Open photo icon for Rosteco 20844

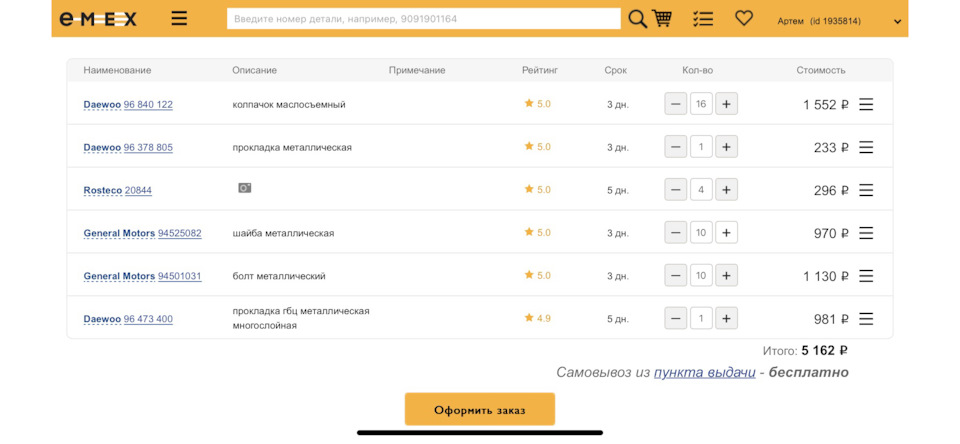(x=245, y=188)
